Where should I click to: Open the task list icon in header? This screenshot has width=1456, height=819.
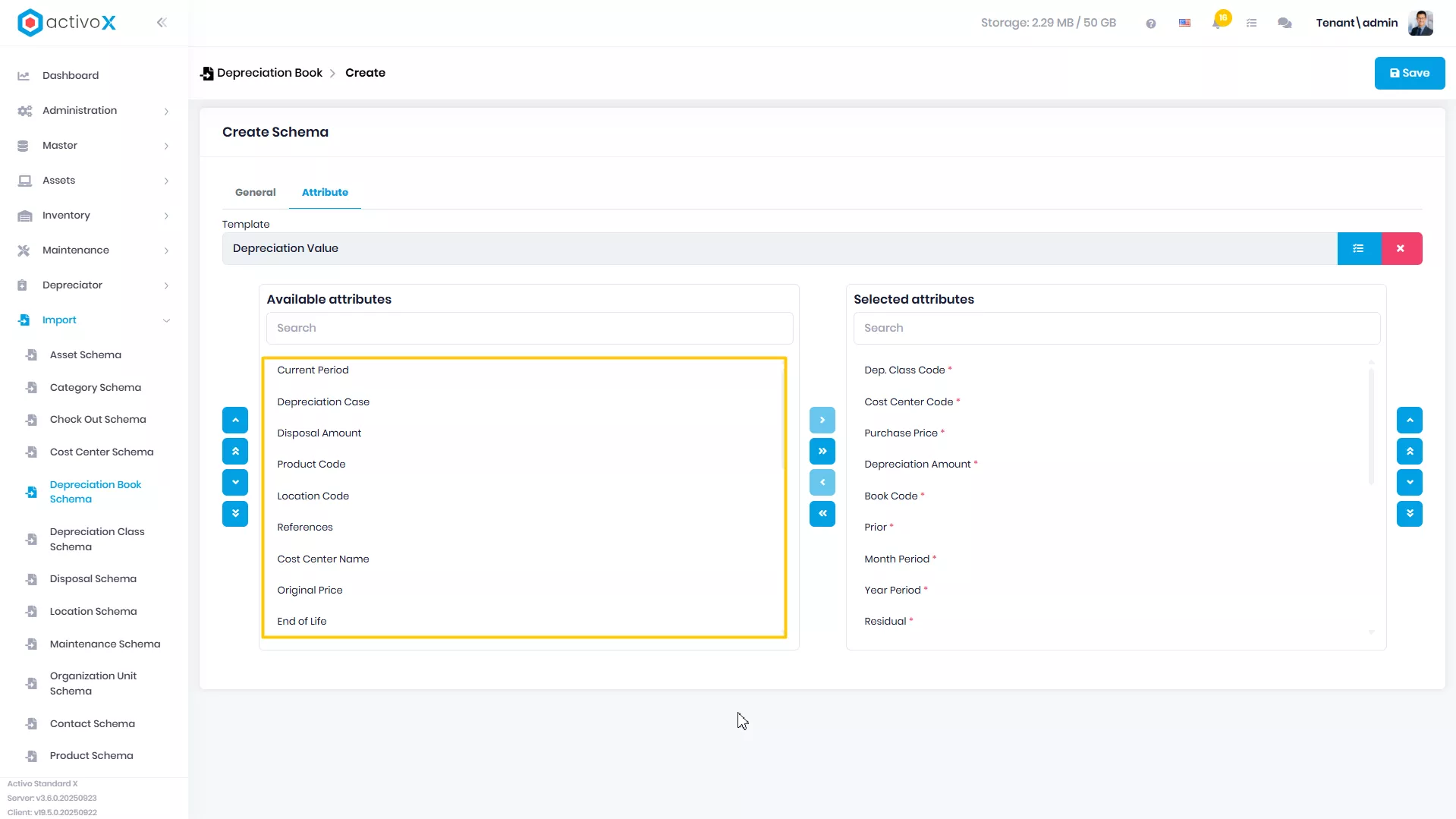1252,24
